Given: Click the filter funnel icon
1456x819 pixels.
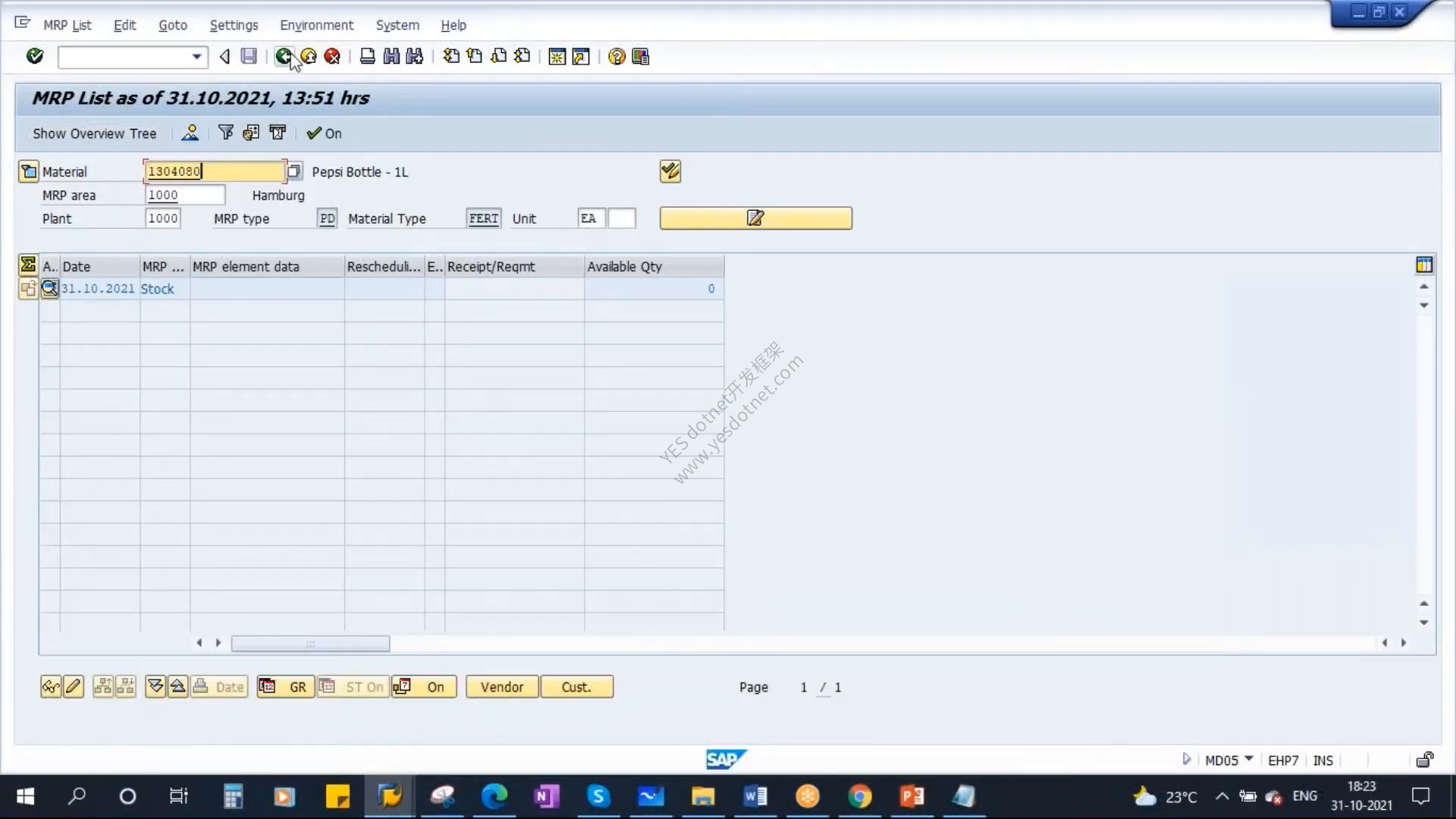Looking at the screenshot, I should pos(225,133).
